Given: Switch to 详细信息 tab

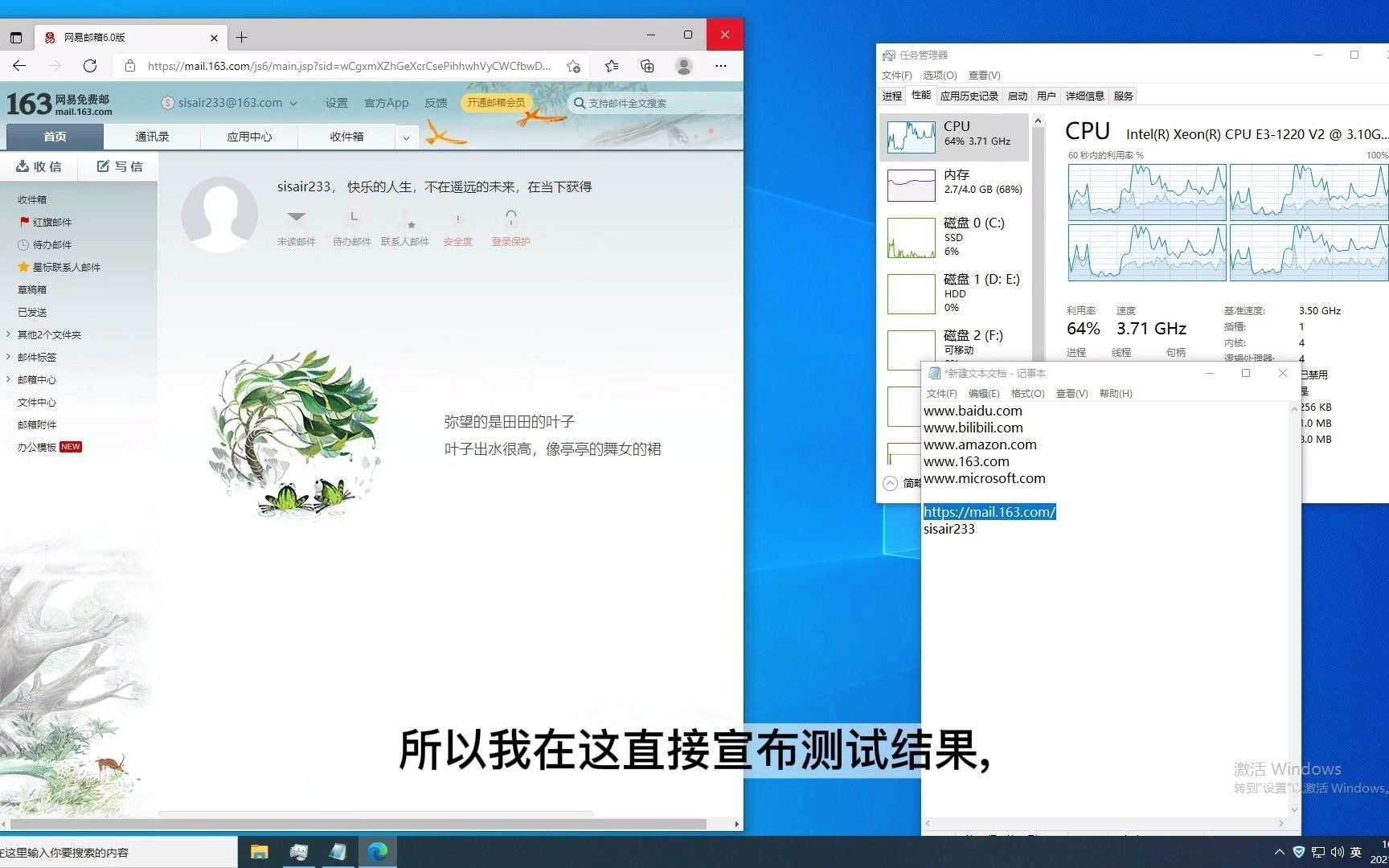Looking at the screenshot, I should [1084, 96].
